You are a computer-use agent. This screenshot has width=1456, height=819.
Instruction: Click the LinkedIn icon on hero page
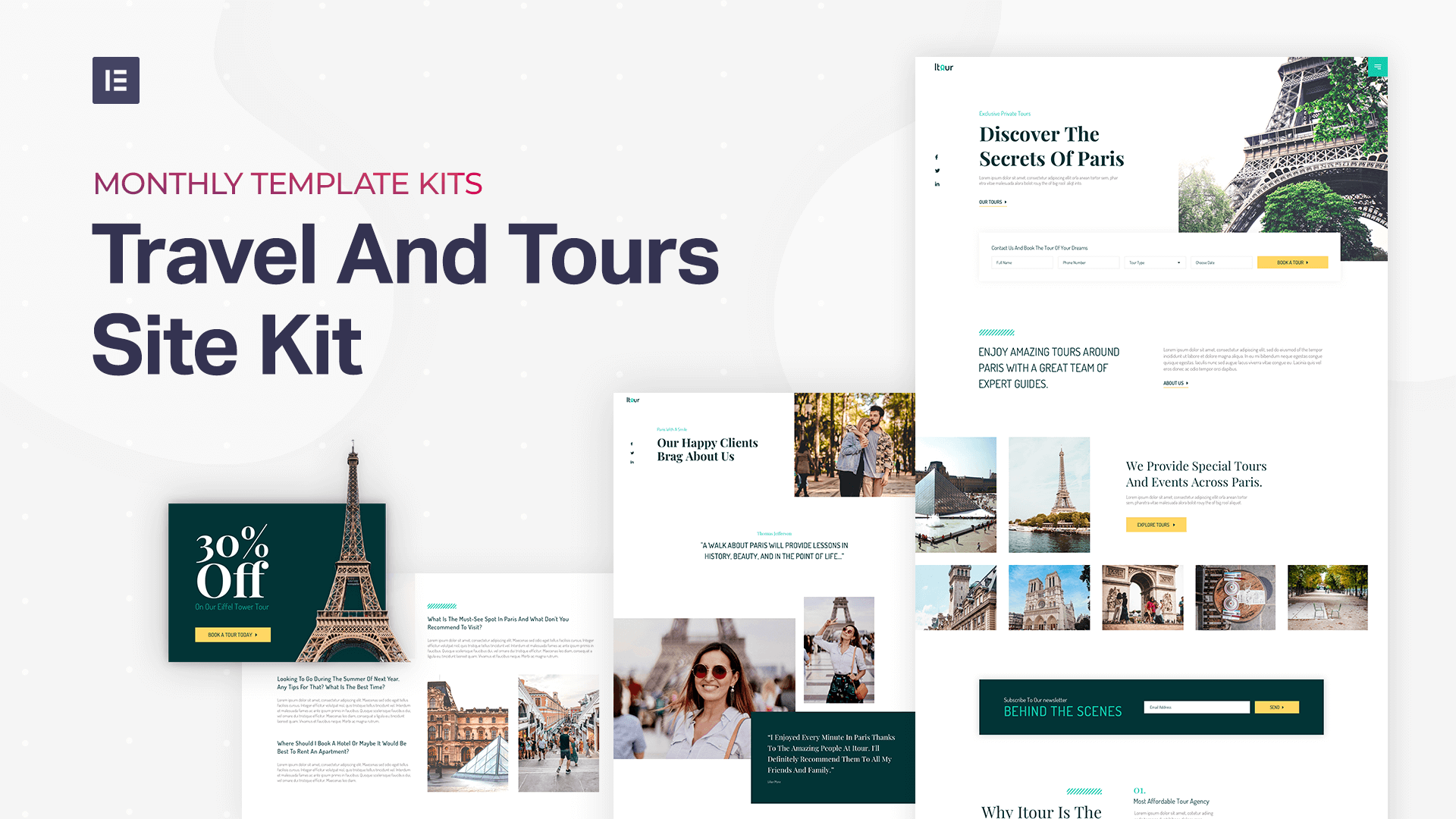pos(937,184)
